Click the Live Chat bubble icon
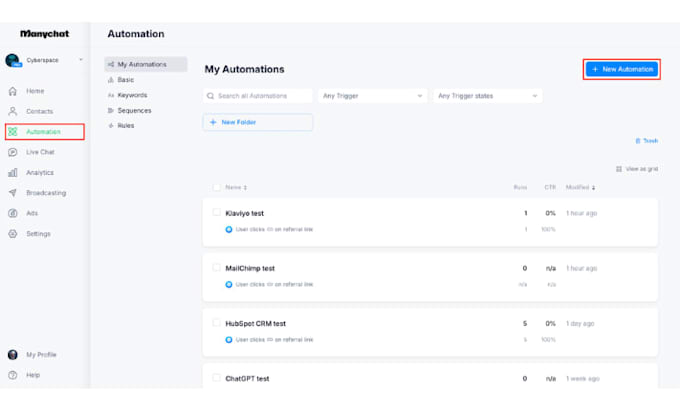 pyautogui.click(x=13, y=152)
